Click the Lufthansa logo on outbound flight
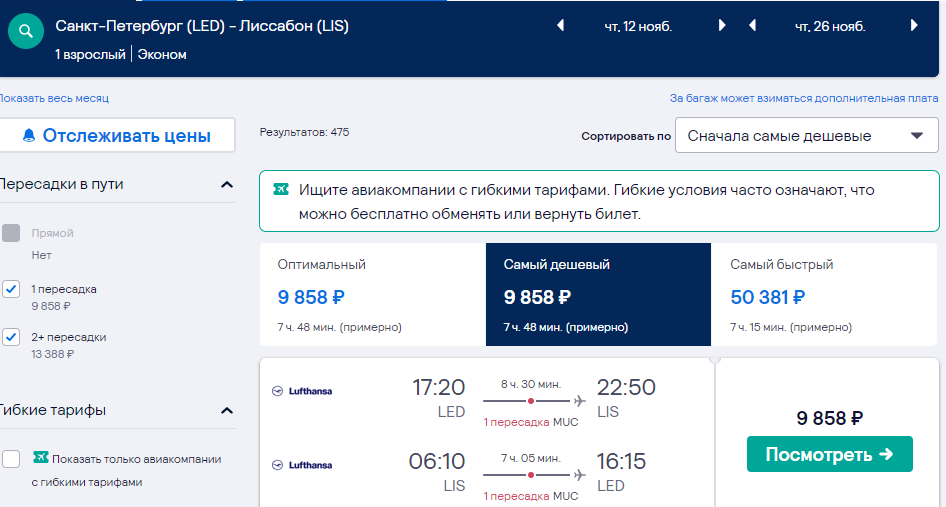 click(302, 391)
